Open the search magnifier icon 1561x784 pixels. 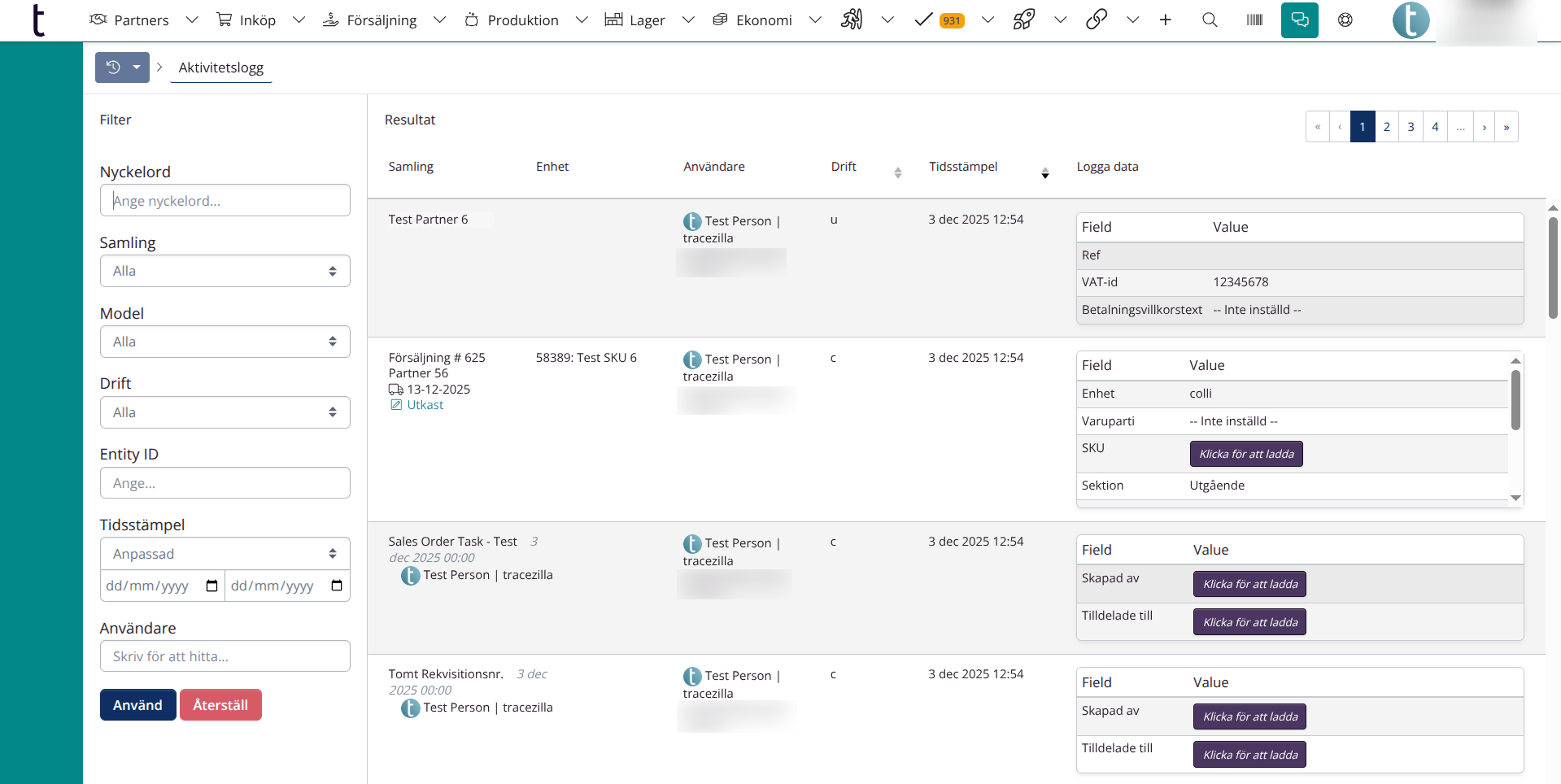click(1210, 20)
